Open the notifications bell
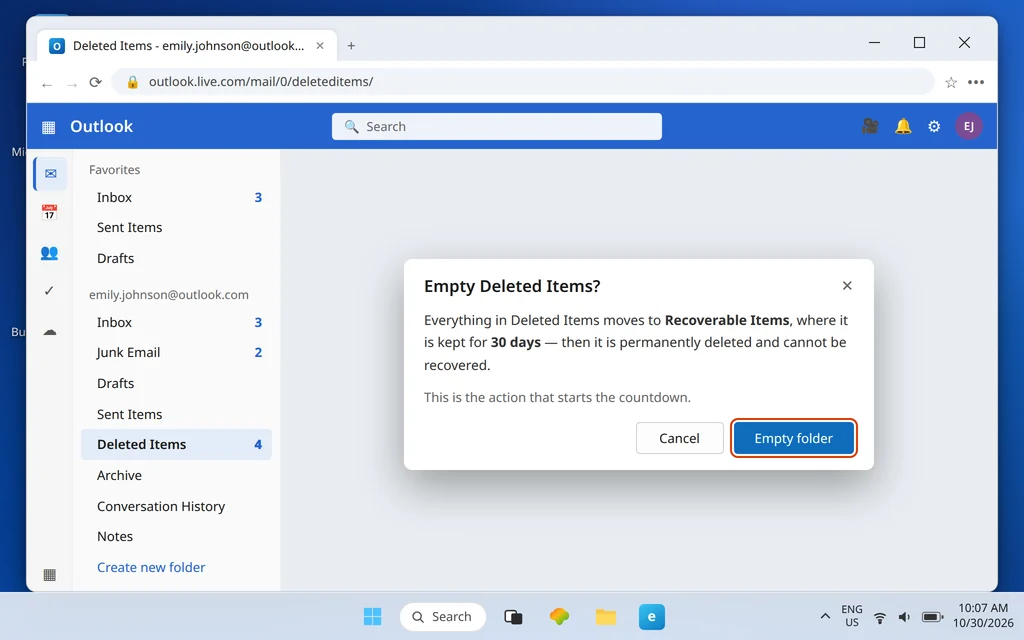Image resolution: width=1024 pixels, height=640 pixels. coord(903,126)
